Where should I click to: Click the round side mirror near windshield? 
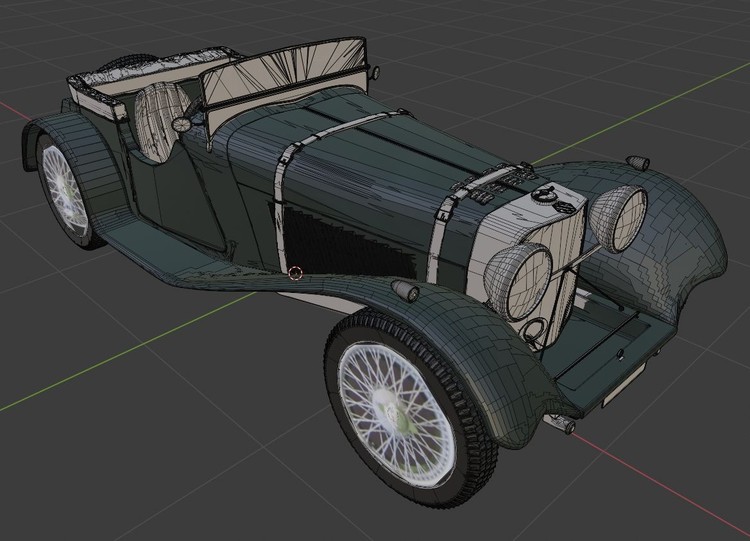tap(181, 125)
